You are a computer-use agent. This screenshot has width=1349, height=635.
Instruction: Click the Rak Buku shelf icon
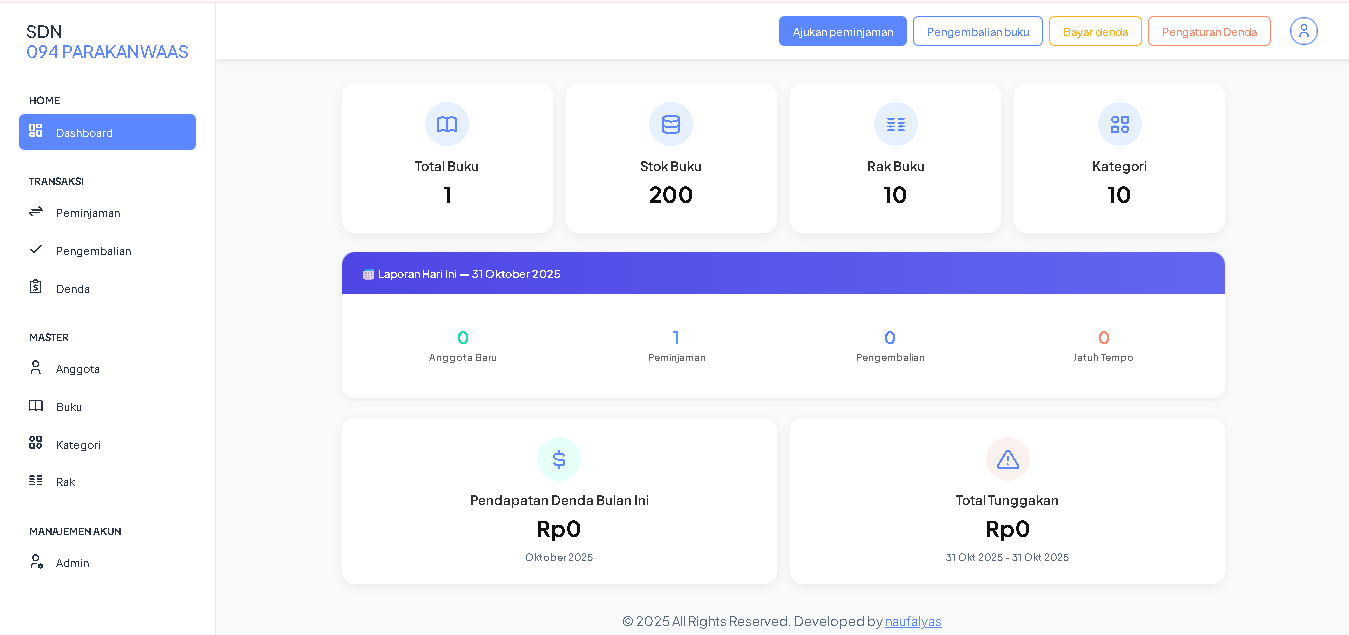pos(895,124)
